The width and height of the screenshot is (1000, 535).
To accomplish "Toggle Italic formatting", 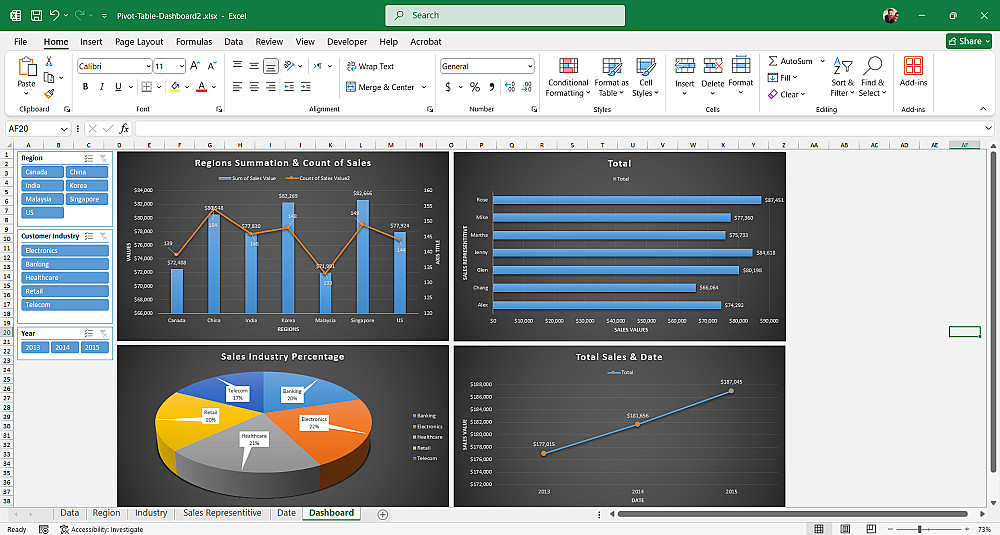I will [101, 87].
